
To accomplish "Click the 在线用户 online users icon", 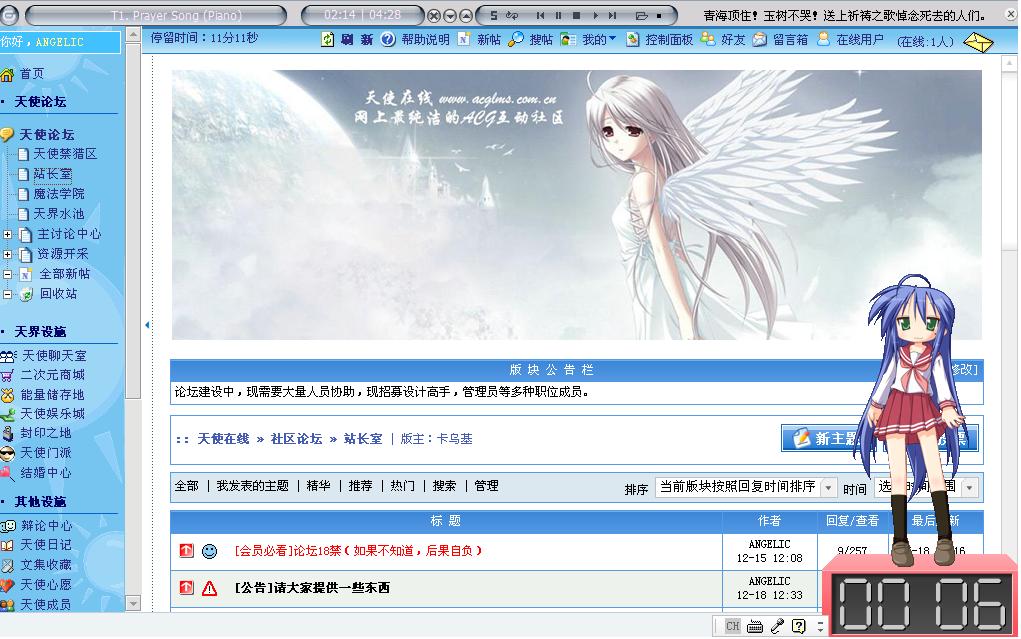I will tap(823, 40).
